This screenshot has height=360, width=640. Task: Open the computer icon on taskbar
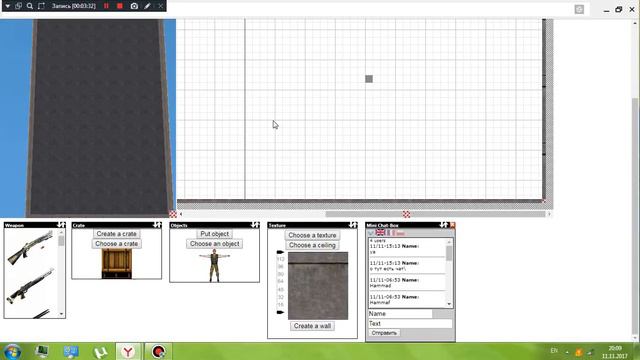coord(42,351)
